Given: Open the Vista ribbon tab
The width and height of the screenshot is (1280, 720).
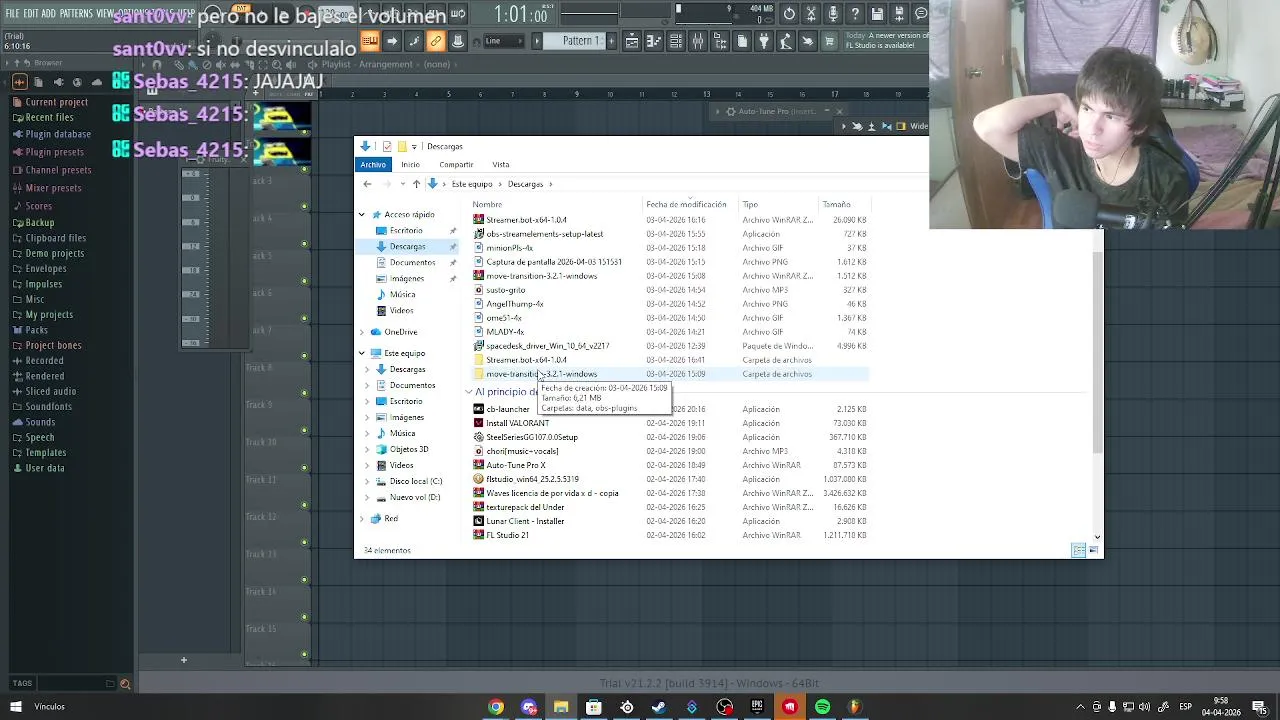Looking at the screenshot, I should point(501,164).
